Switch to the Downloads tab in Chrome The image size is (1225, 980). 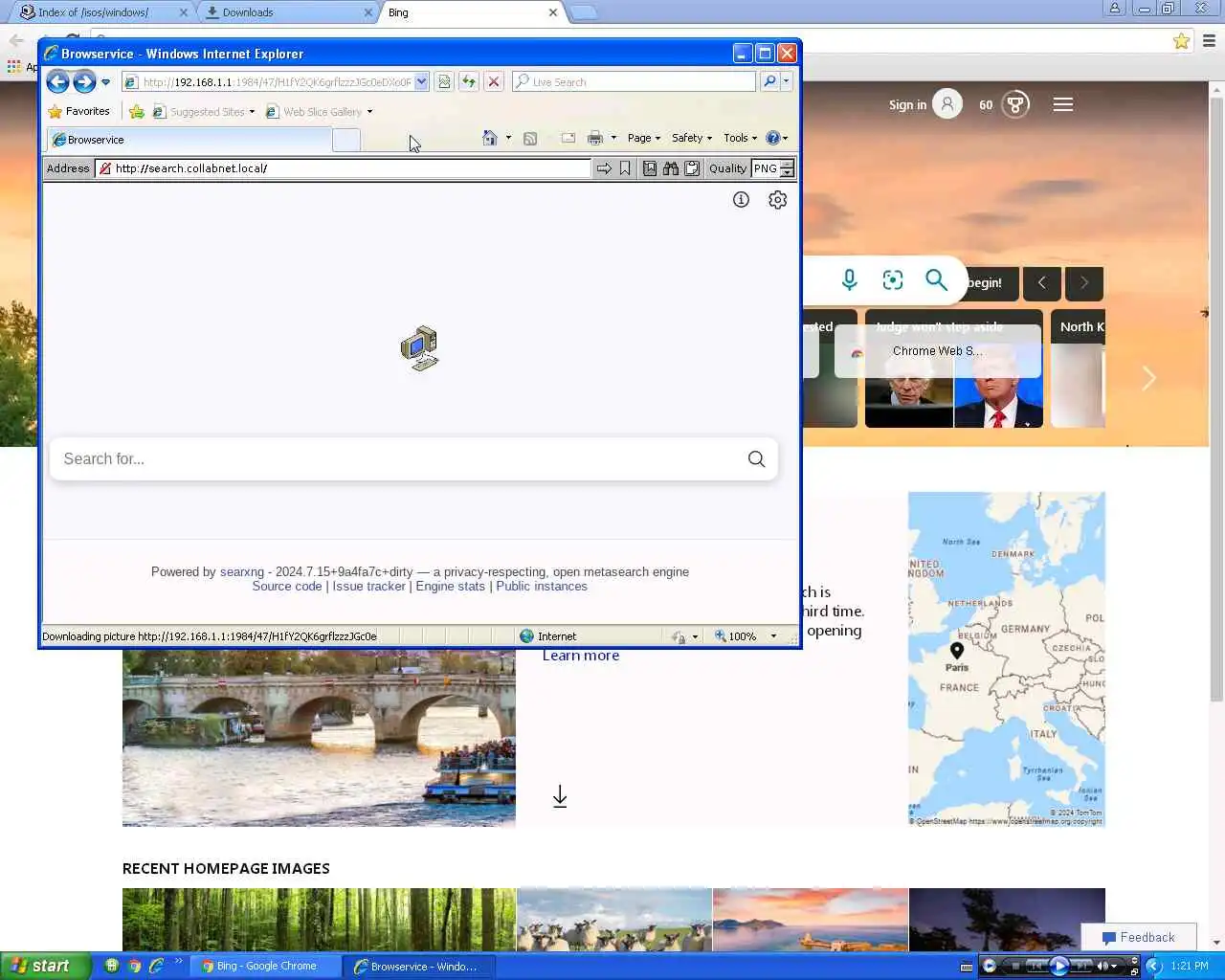click(289, 12)
